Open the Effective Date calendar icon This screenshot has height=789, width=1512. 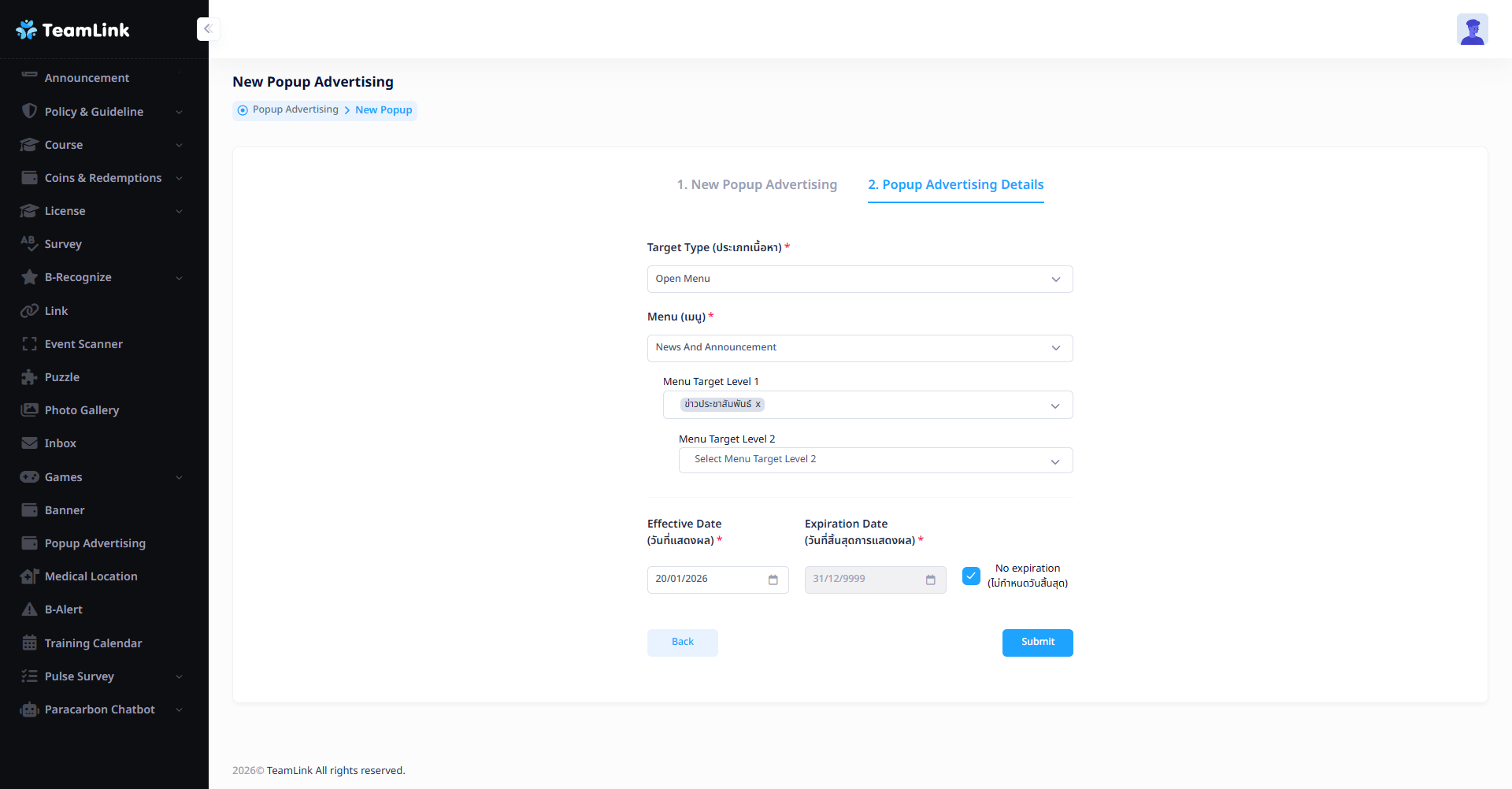pyautogui.click(x=773, y=580)
